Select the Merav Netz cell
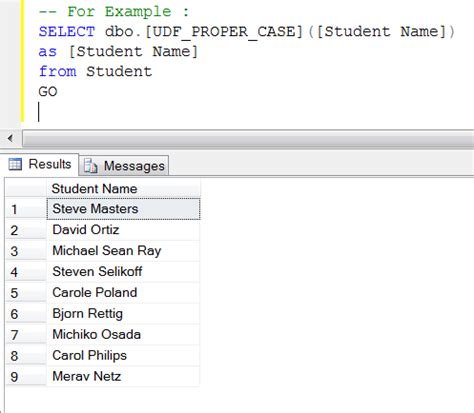 pos(123,377)
